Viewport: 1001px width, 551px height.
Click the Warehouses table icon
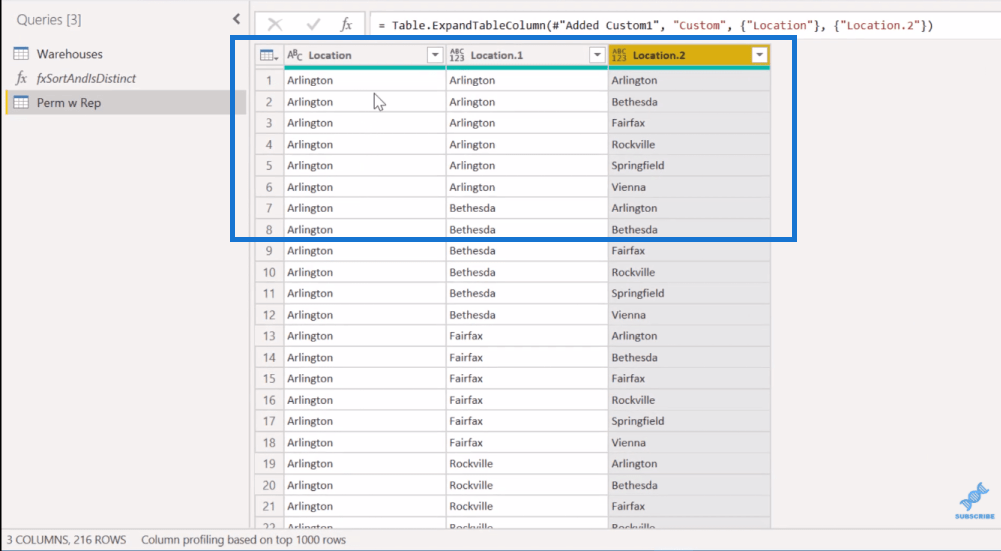(21, 54)
